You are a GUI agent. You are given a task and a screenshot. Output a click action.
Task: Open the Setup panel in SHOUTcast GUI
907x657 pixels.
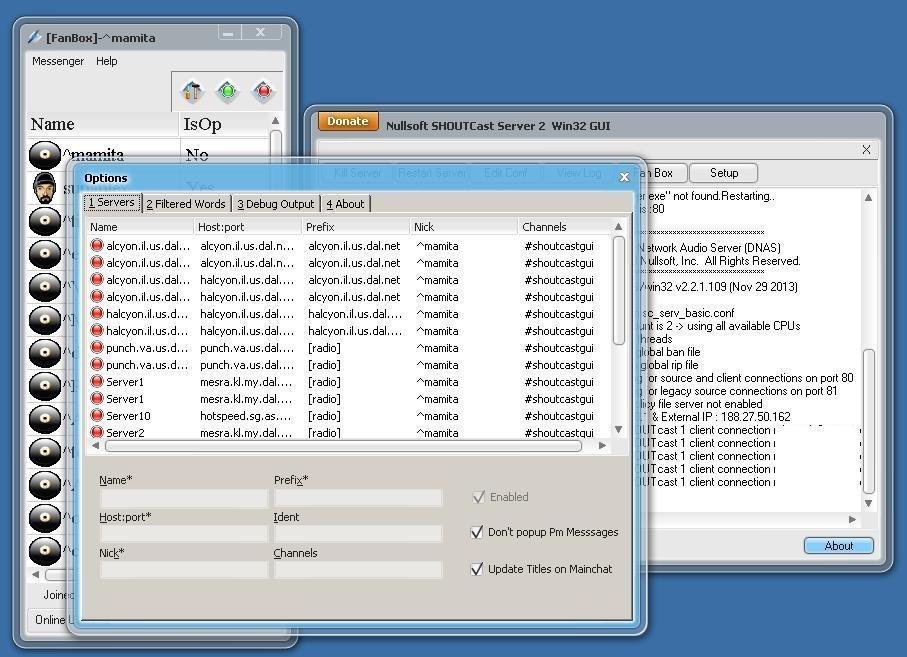coord(723,172)
